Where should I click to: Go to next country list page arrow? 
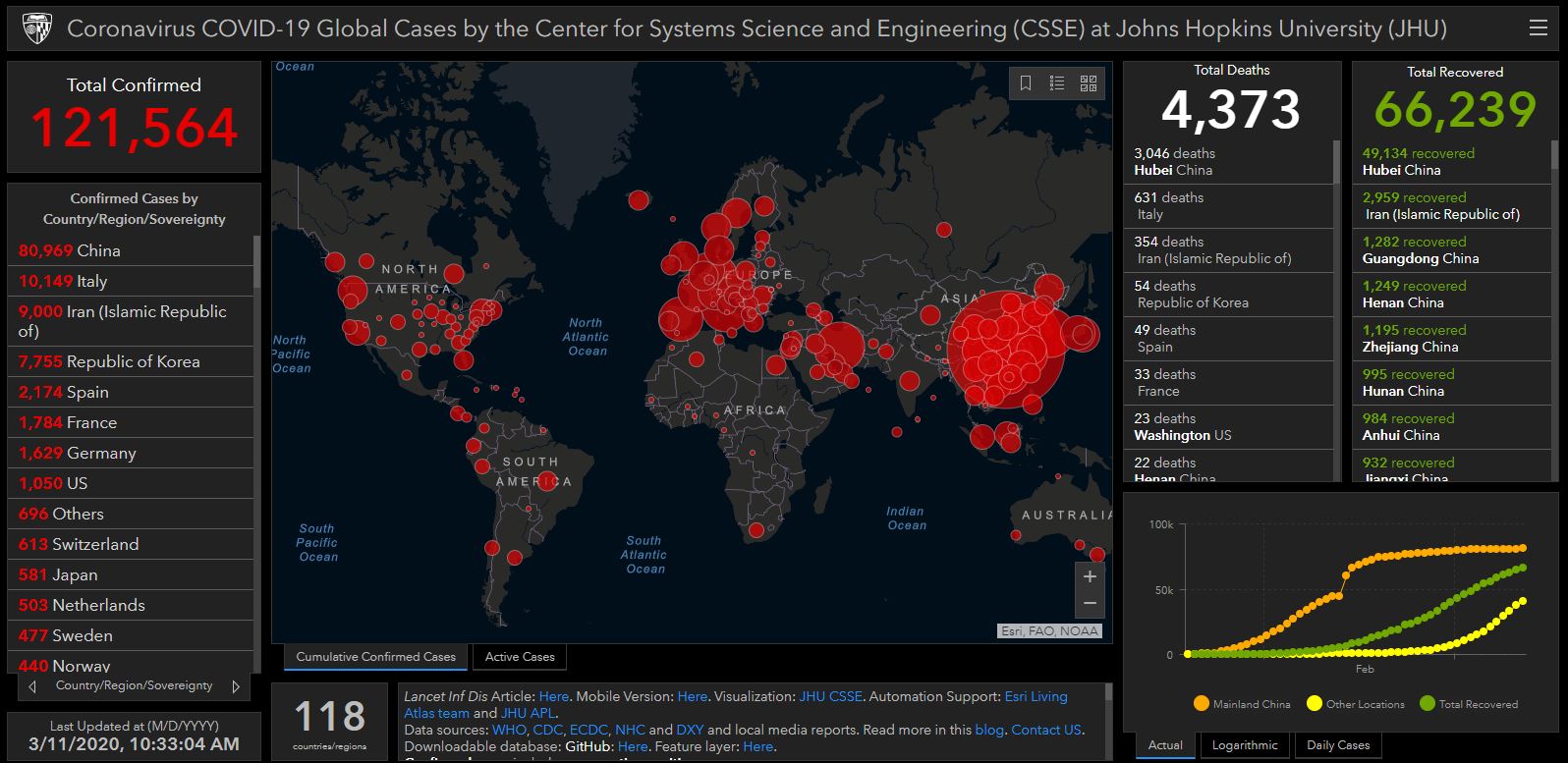pos(236,686)
